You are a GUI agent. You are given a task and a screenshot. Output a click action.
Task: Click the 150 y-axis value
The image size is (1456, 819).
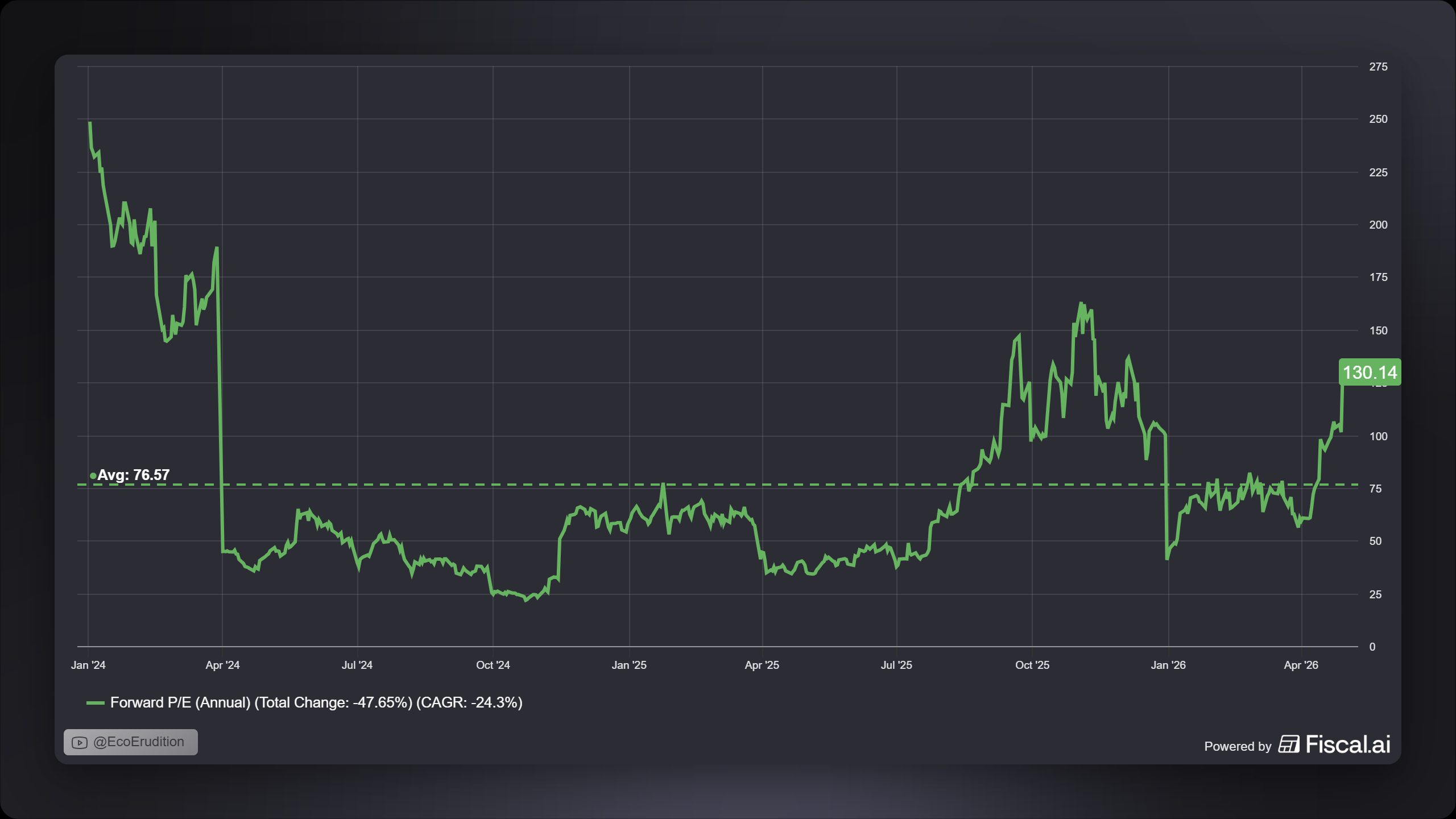(x=1379, y=330)
